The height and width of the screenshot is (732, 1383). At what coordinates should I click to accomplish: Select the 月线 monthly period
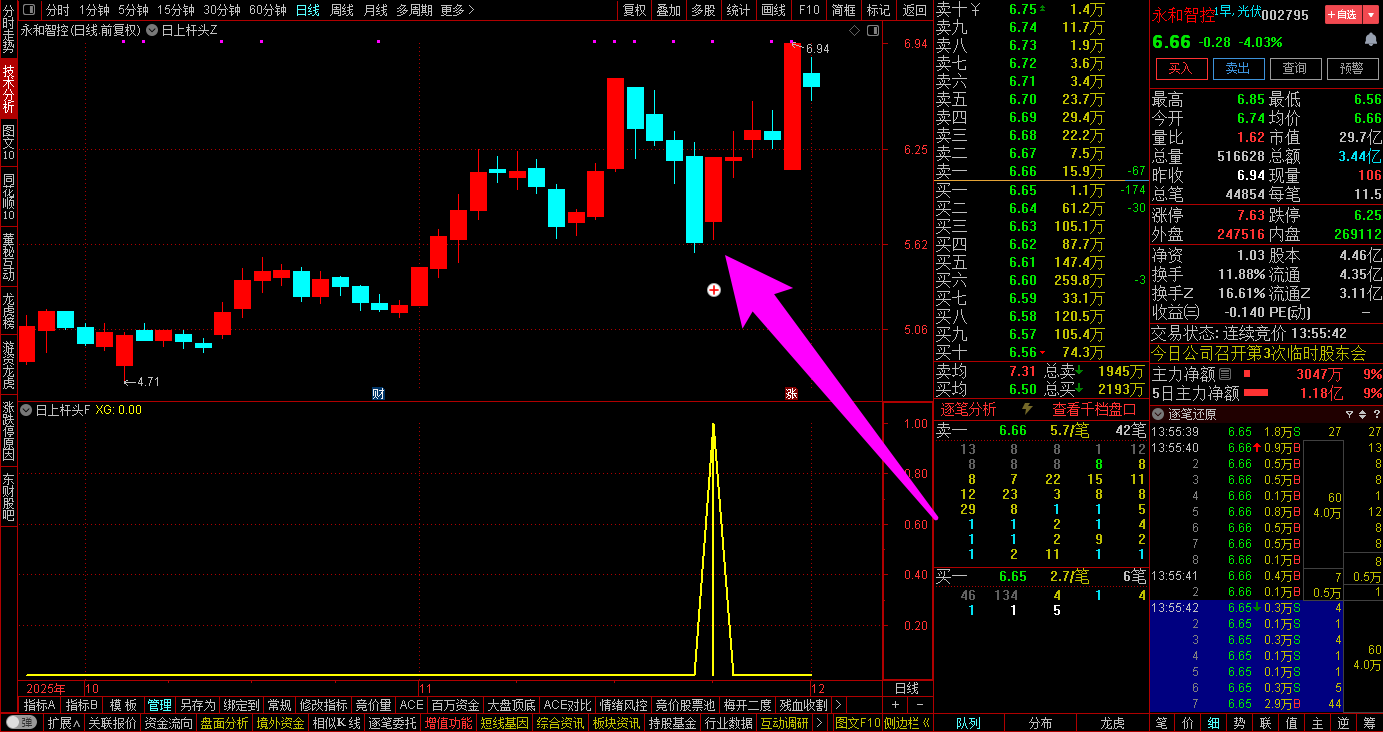(x=375, y=10)
